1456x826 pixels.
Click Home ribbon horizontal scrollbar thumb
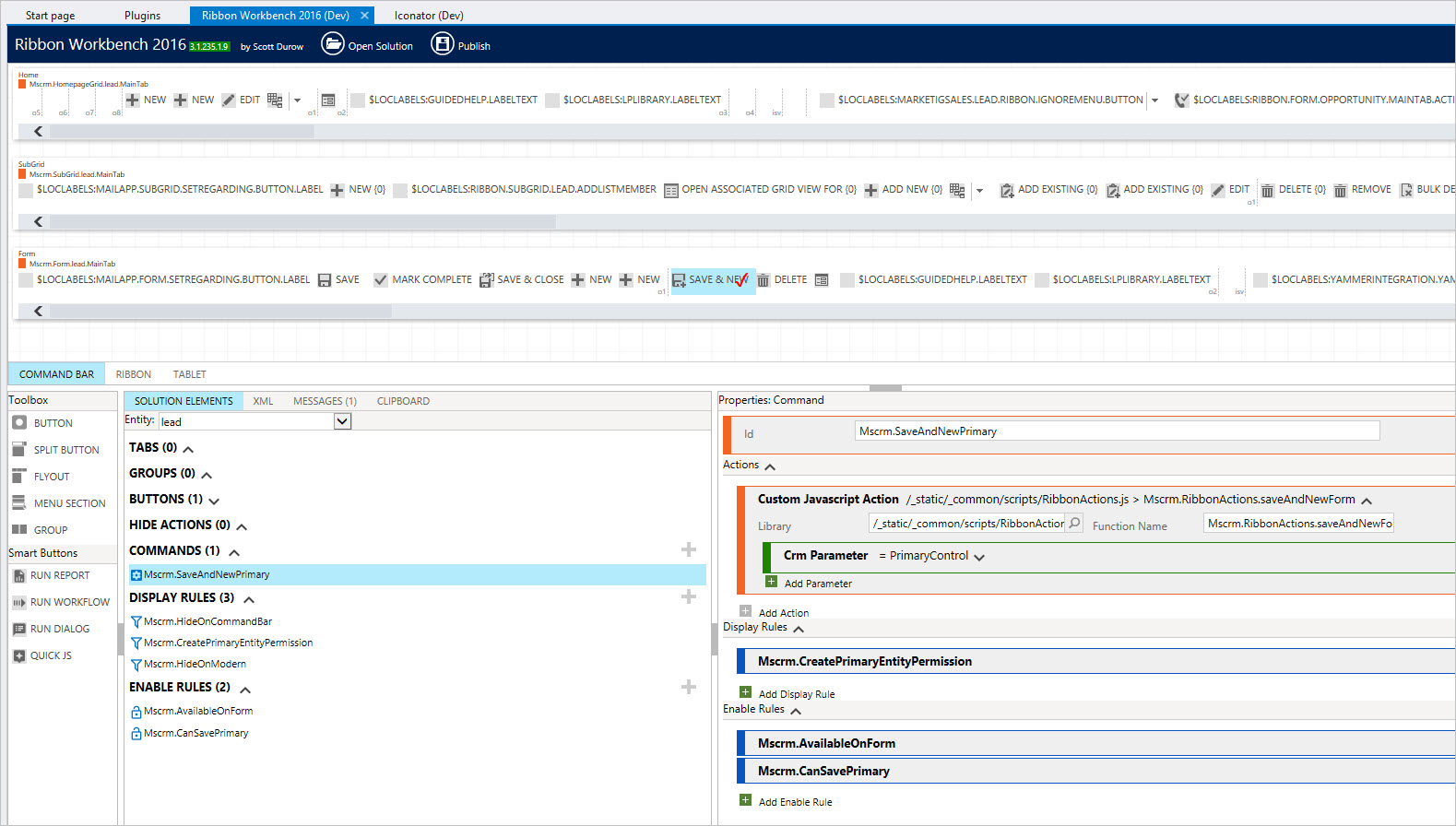coord(182,132)
